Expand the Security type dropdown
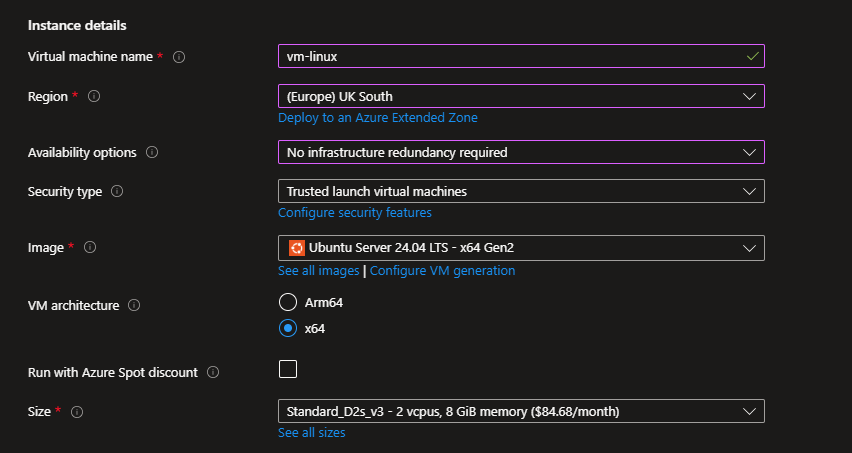This screenshot has width=852, height=453. (520, 191)
